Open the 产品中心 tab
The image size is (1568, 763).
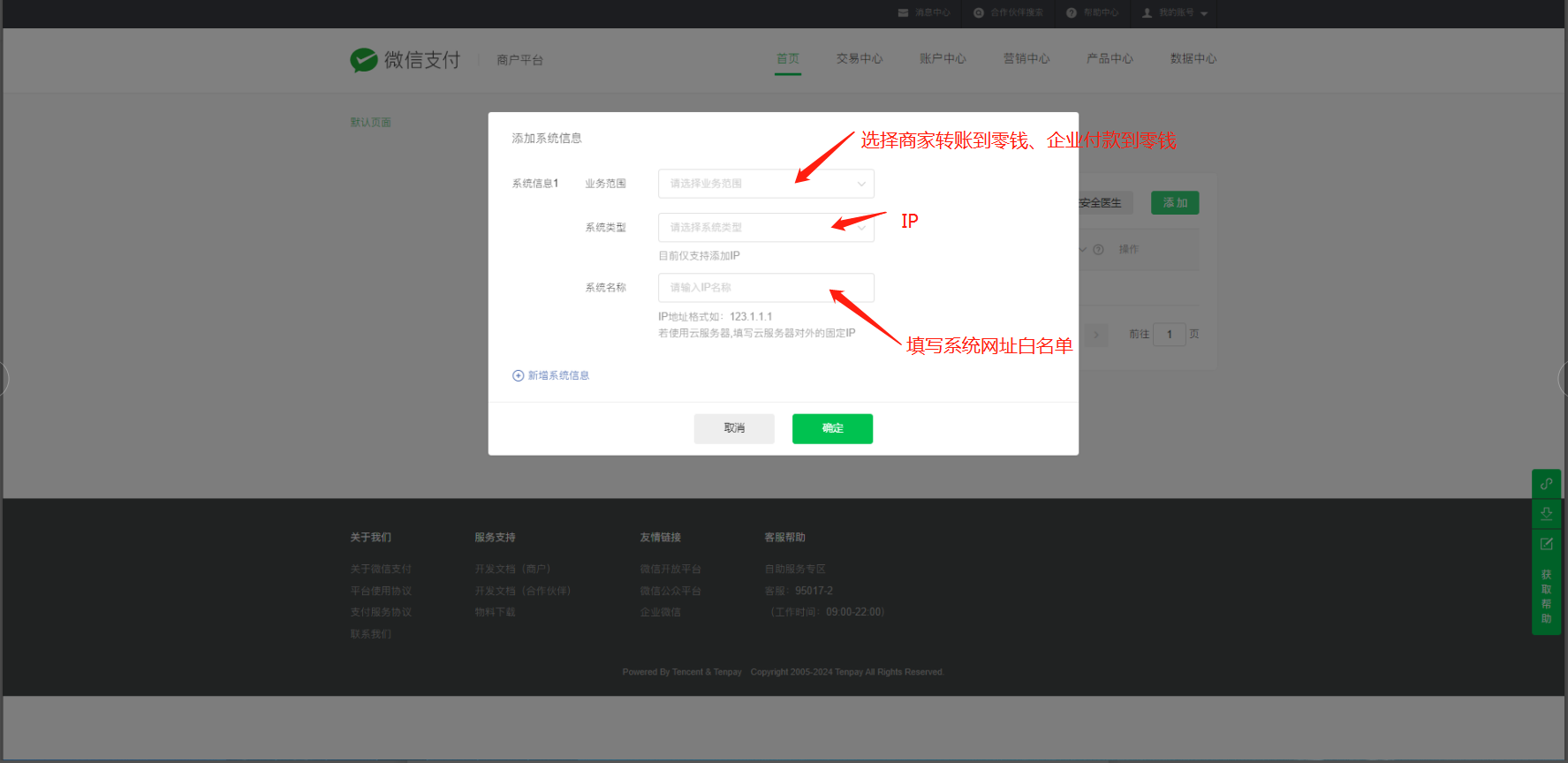[1110, 59]
